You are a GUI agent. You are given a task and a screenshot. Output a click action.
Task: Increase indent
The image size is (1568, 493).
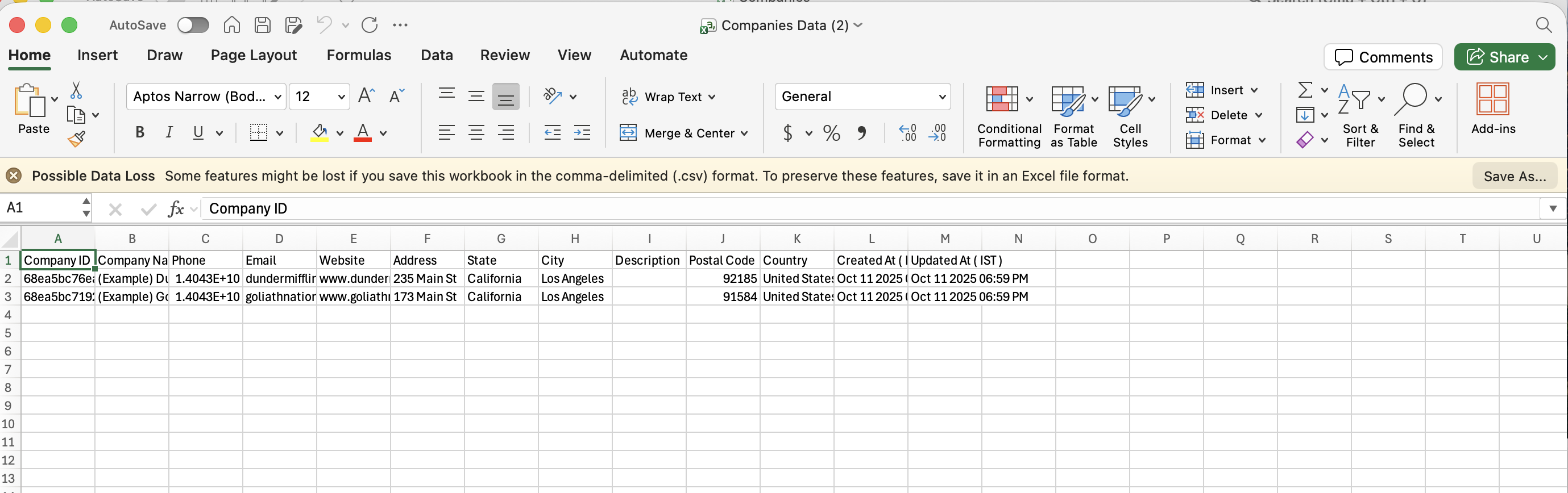pyautogui.click(x=582, y=132)
